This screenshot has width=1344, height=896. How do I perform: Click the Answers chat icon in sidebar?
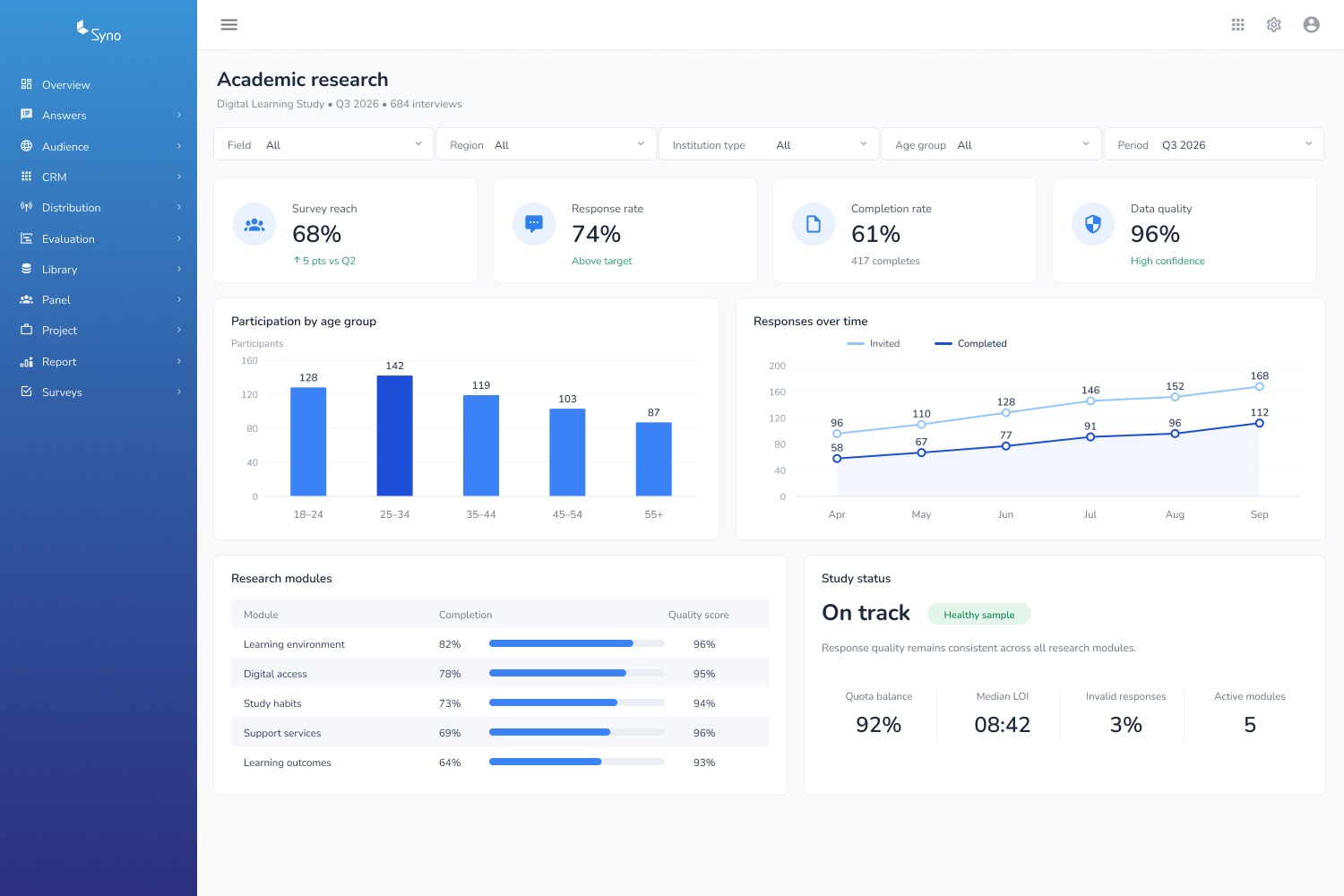point(26,115)
